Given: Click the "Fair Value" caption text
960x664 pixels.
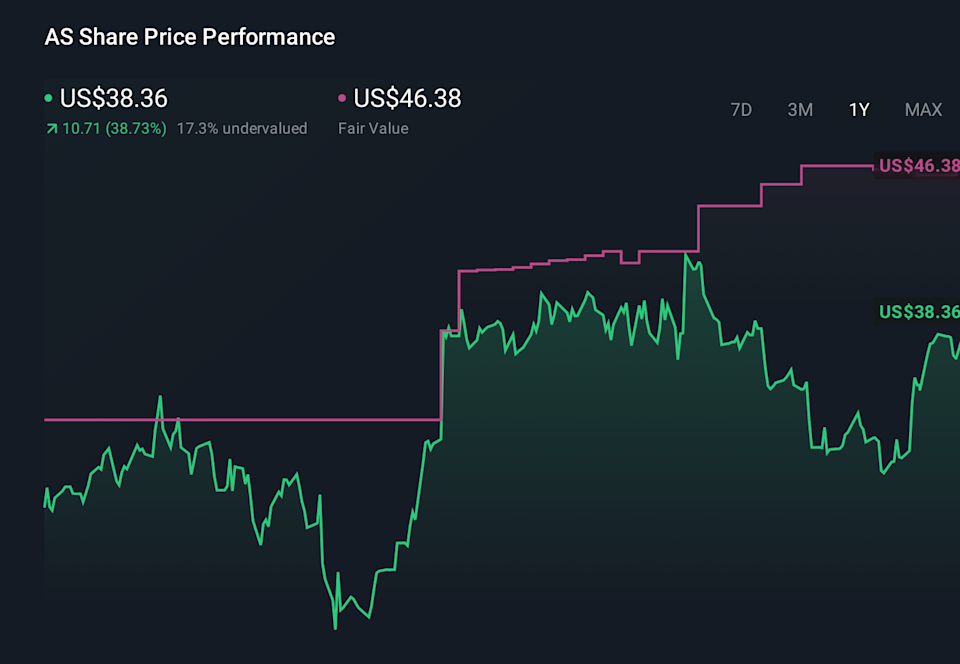Looking at the screenshot, I should pos(373,129).
